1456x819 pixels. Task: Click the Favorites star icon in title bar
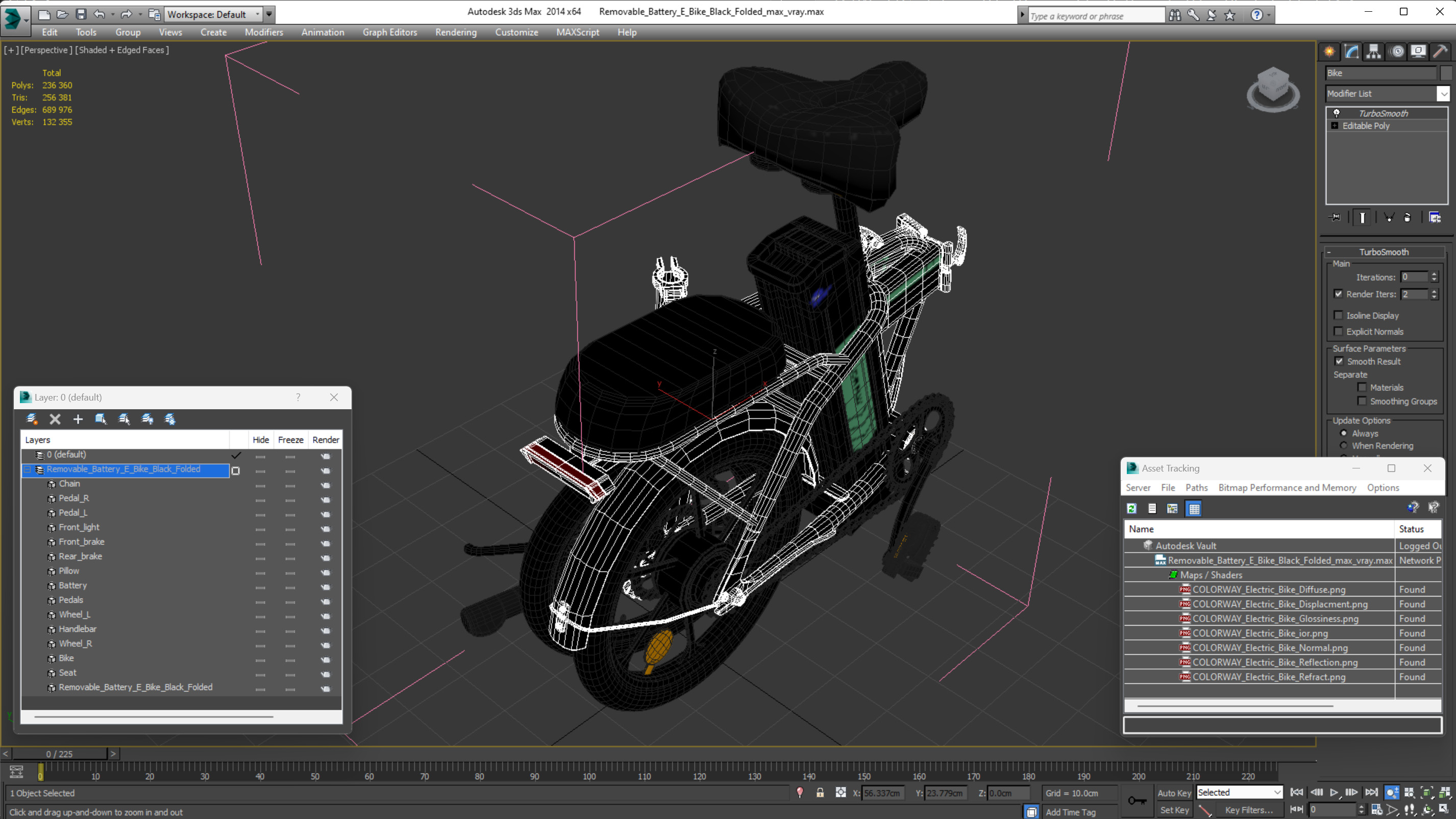(x=1230, y=15)
